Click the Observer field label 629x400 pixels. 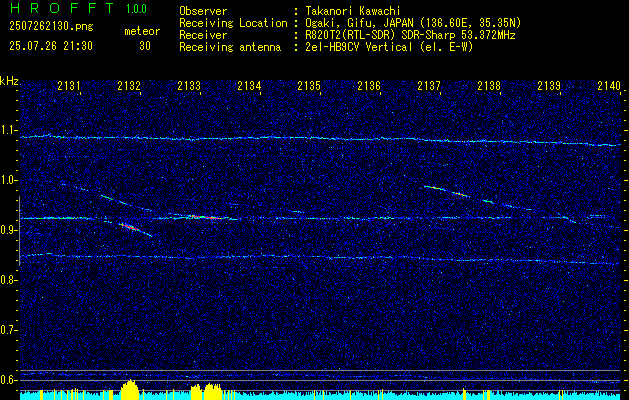[x=203, y=11]
